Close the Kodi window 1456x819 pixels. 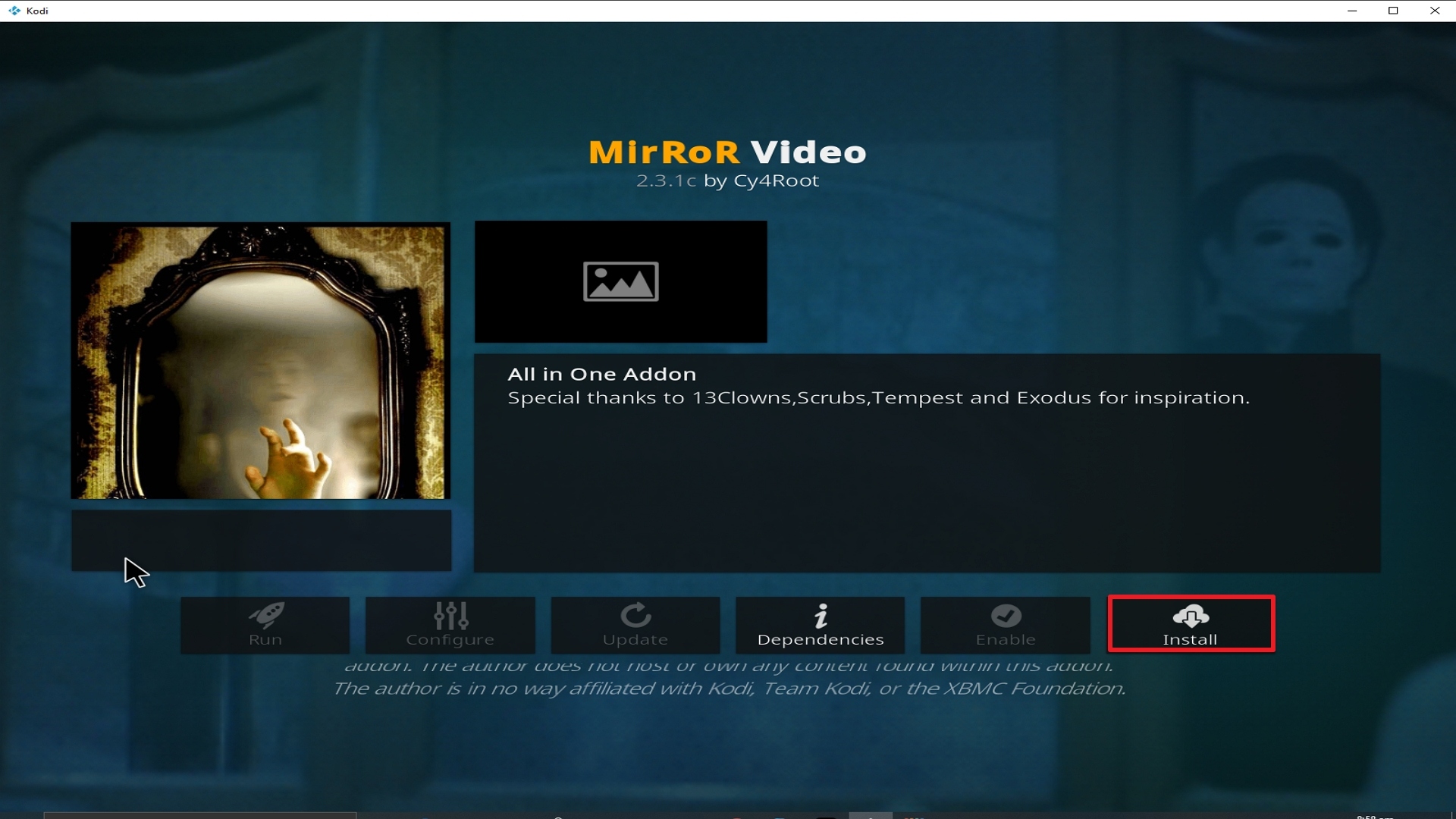click(1435, 11)
